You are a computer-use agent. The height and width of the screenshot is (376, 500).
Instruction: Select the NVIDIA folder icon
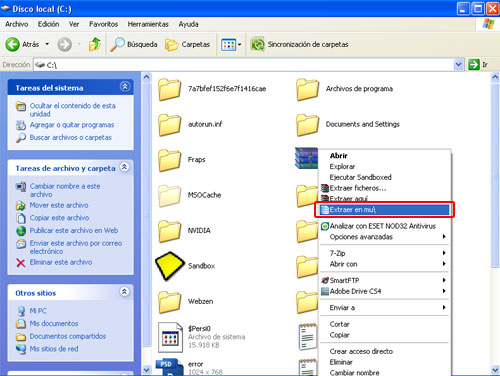(169, 231)
